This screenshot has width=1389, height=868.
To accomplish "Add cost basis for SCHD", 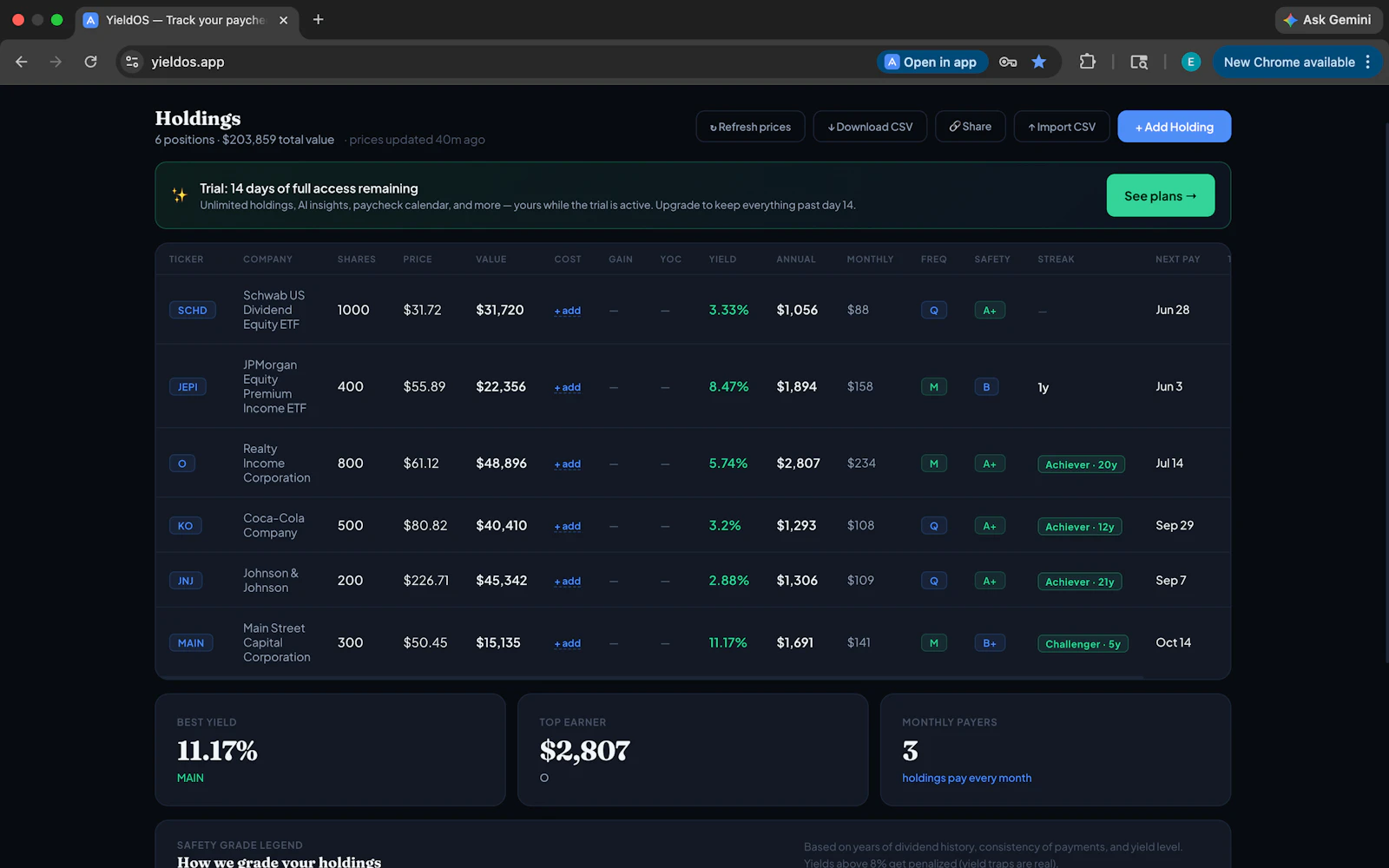I will coord(568,311).
